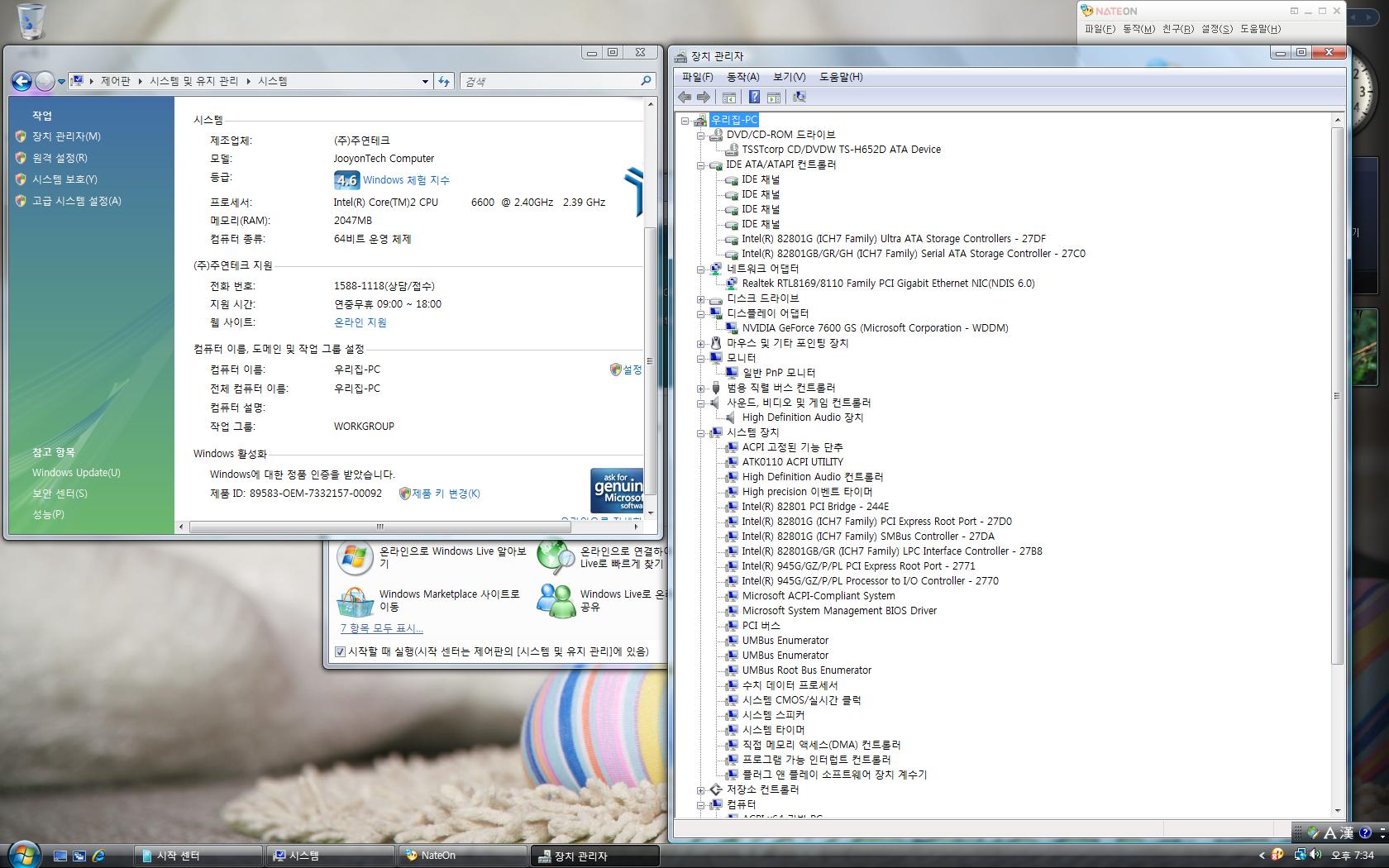Show all items via 7 항목 모두 표시 link
The image size is (1389, 868).
click(381, 628)
